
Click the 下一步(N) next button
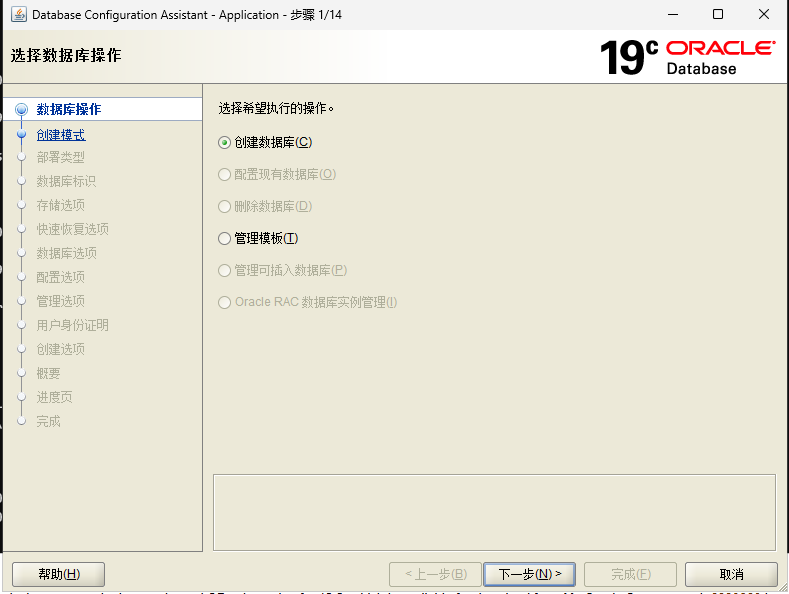click(x=529, y=574)
